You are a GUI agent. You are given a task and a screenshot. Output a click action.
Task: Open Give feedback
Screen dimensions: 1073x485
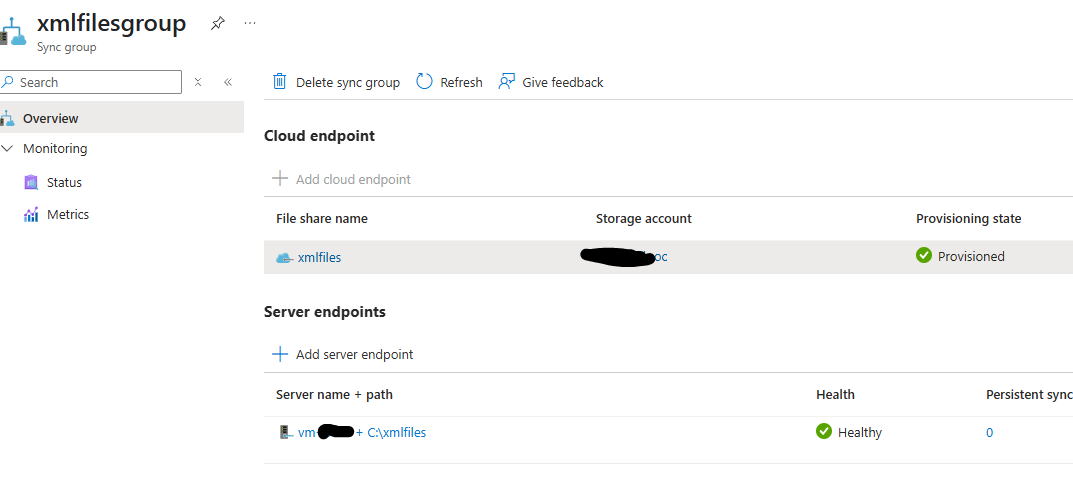(x=551, y=82)
